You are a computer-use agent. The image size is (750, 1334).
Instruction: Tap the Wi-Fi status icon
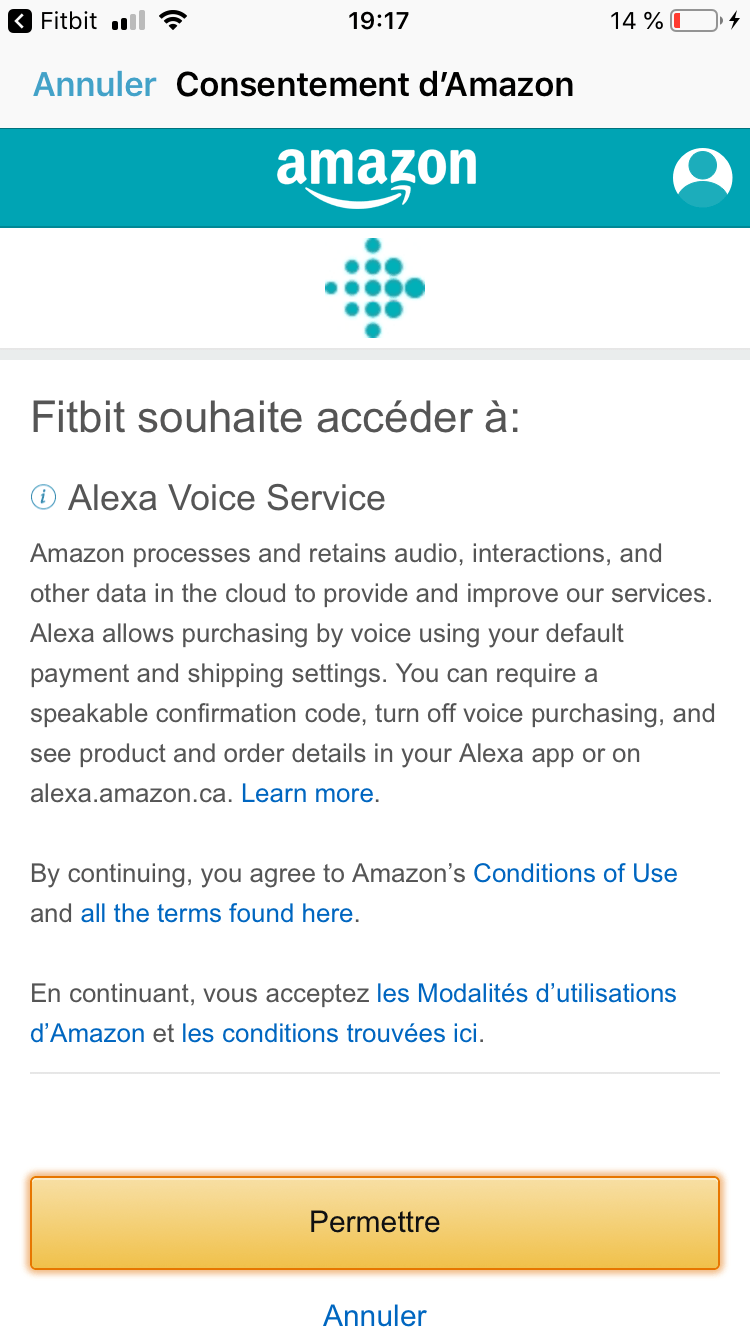(174, 21)
